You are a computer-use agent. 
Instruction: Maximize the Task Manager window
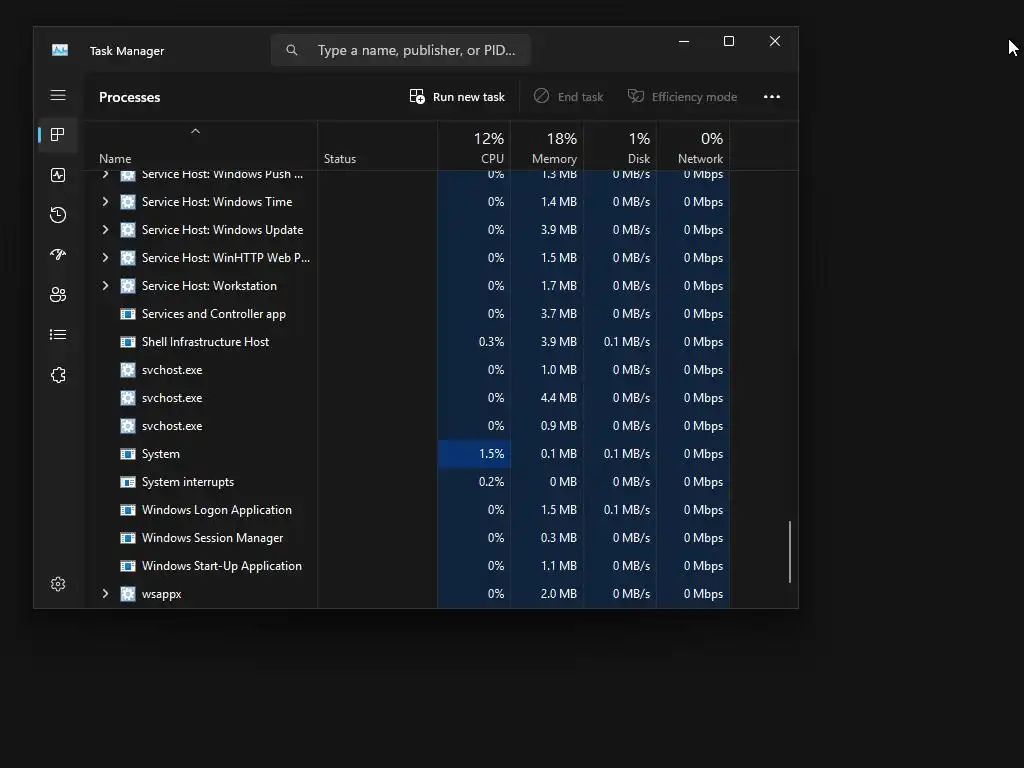(x=729, y=41)
